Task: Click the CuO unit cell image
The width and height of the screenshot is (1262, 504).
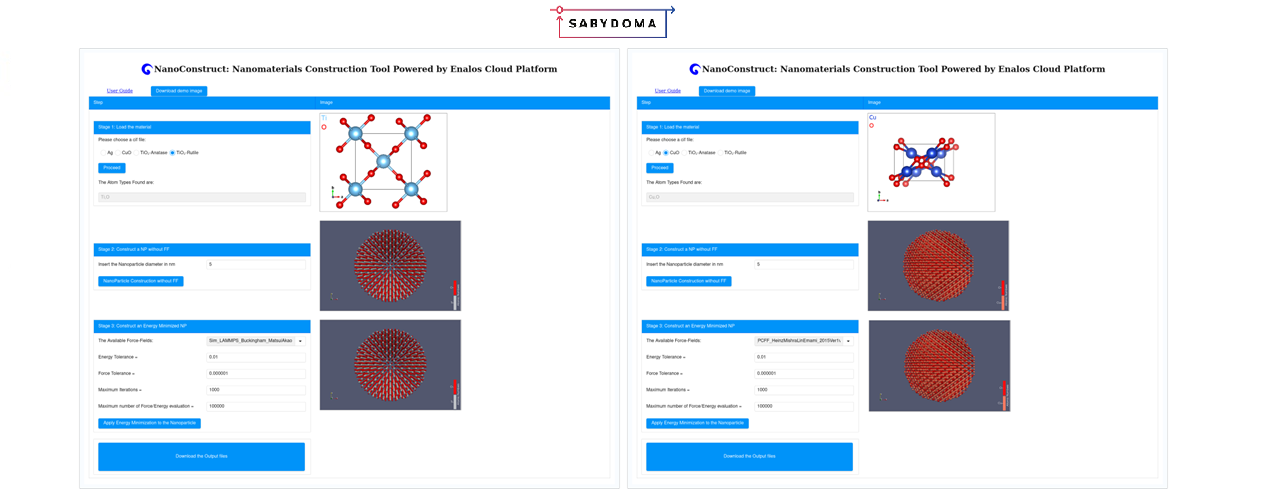Action: (x=931, y=162)
